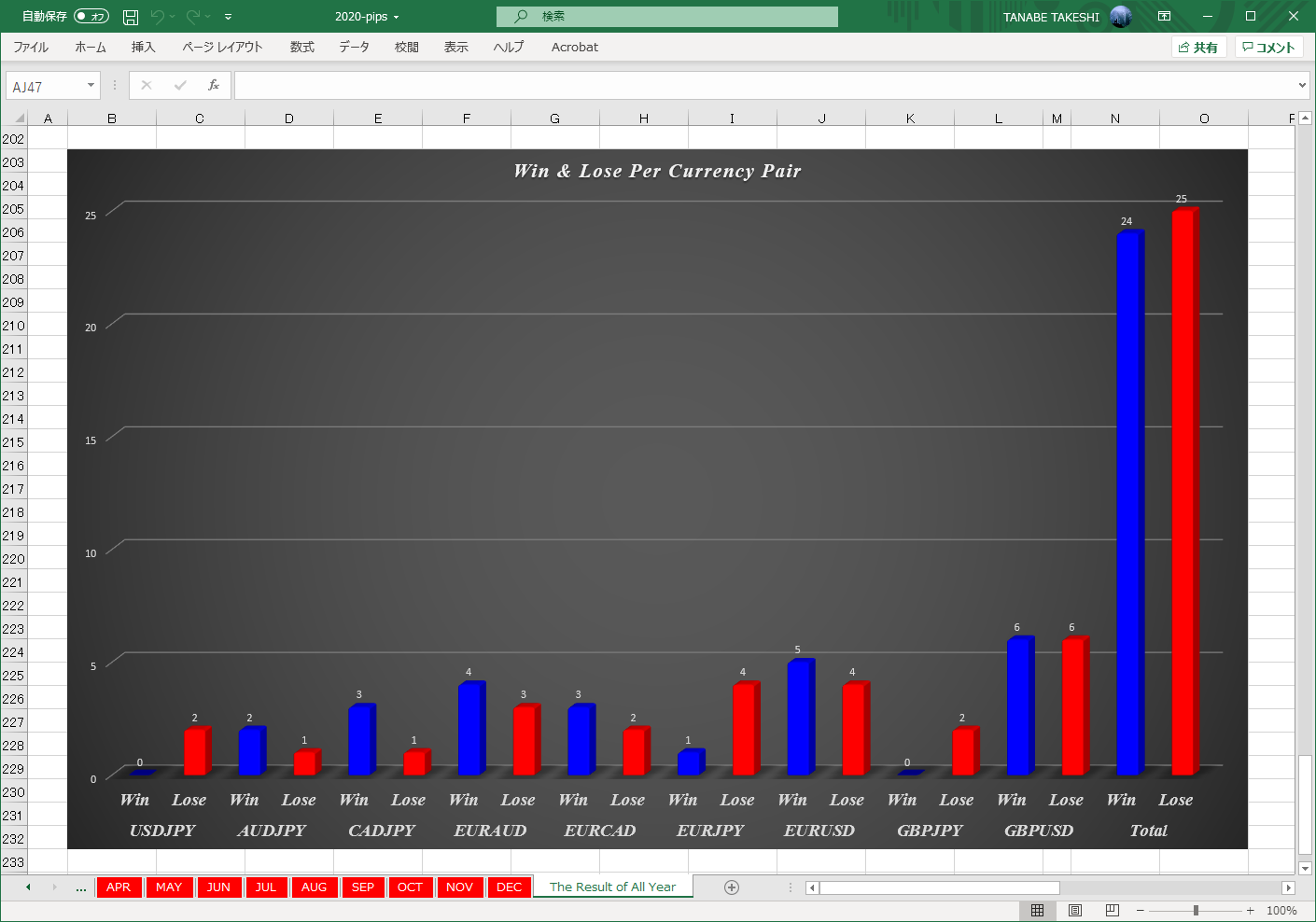Open Customize Quick Access Toolbar dropdown
The height and width of the screenshot is (922, 1316).
click(x=228, y=17)
